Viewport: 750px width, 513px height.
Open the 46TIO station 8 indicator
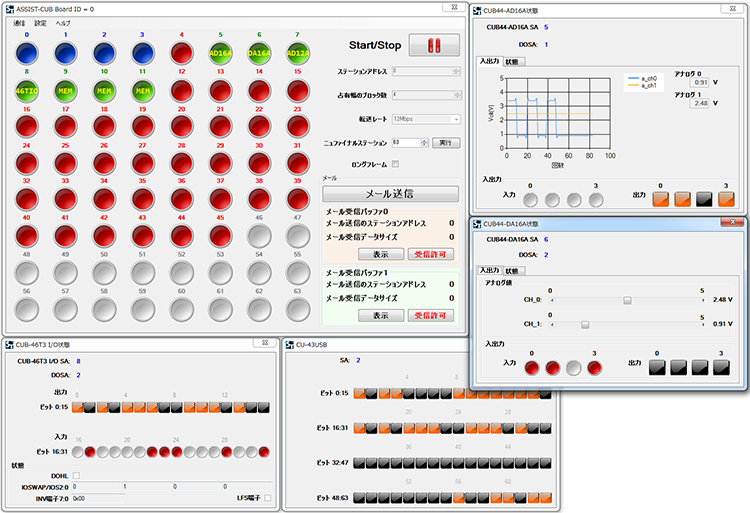[27, 90]
